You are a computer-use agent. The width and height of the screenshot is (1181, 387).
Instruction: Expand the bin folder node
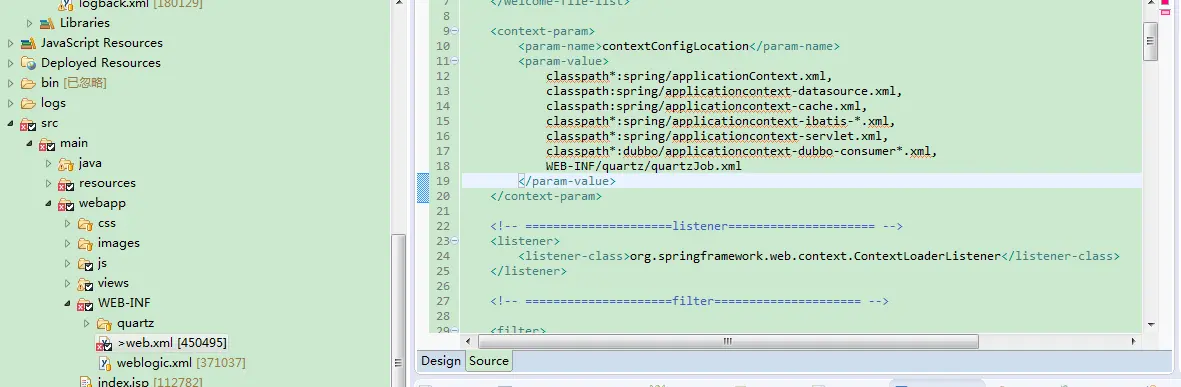(x=11, y=83)
